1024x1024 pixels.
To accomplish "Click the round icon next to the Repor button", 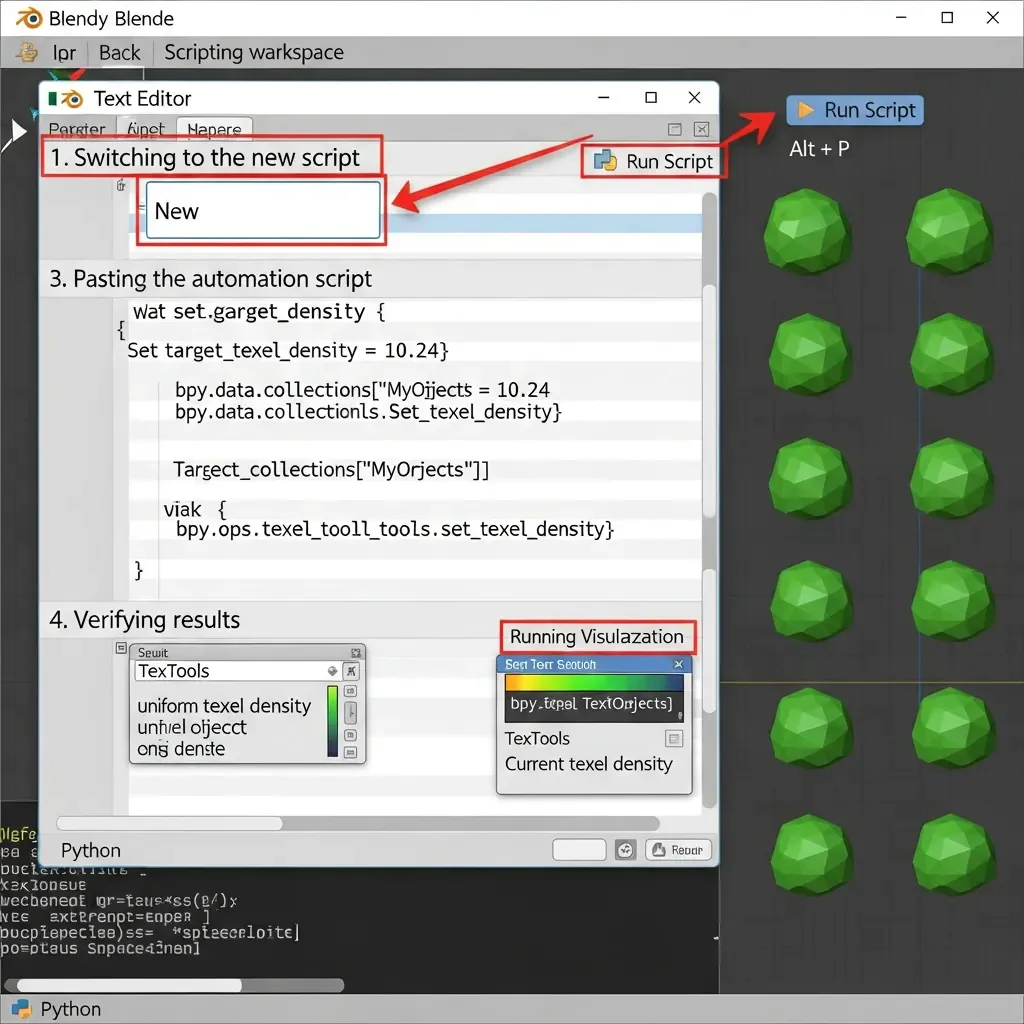I will click(x=626, y=850).
